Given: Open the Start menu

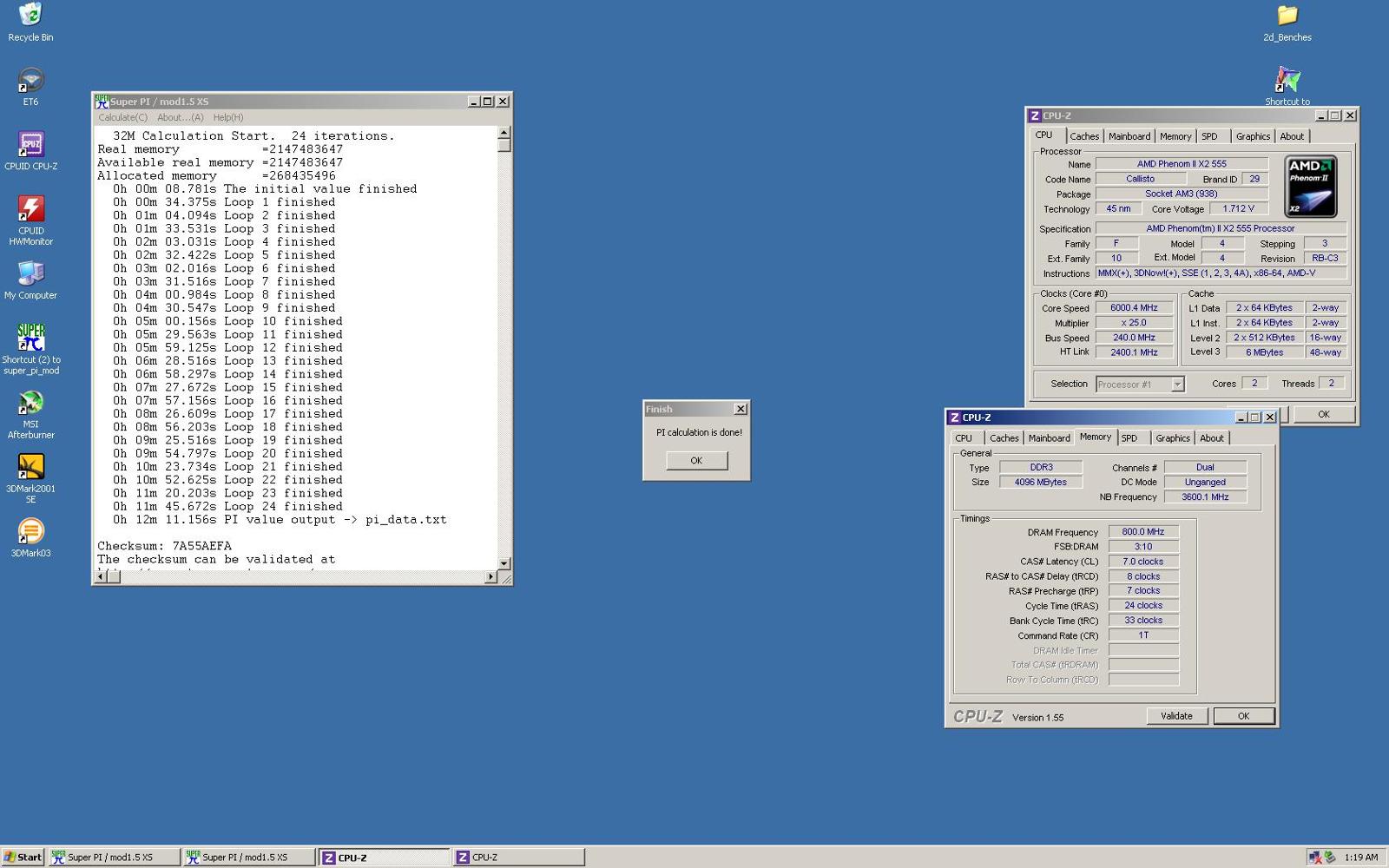Looking at the screenshot, I should (23, 858).
